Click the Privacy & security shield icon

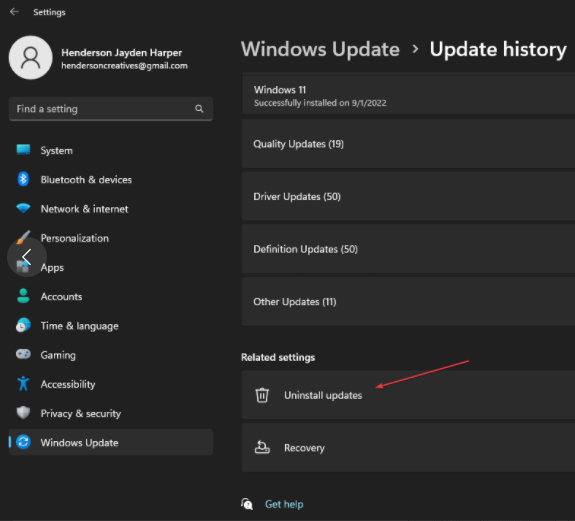(x=23, y=413)
